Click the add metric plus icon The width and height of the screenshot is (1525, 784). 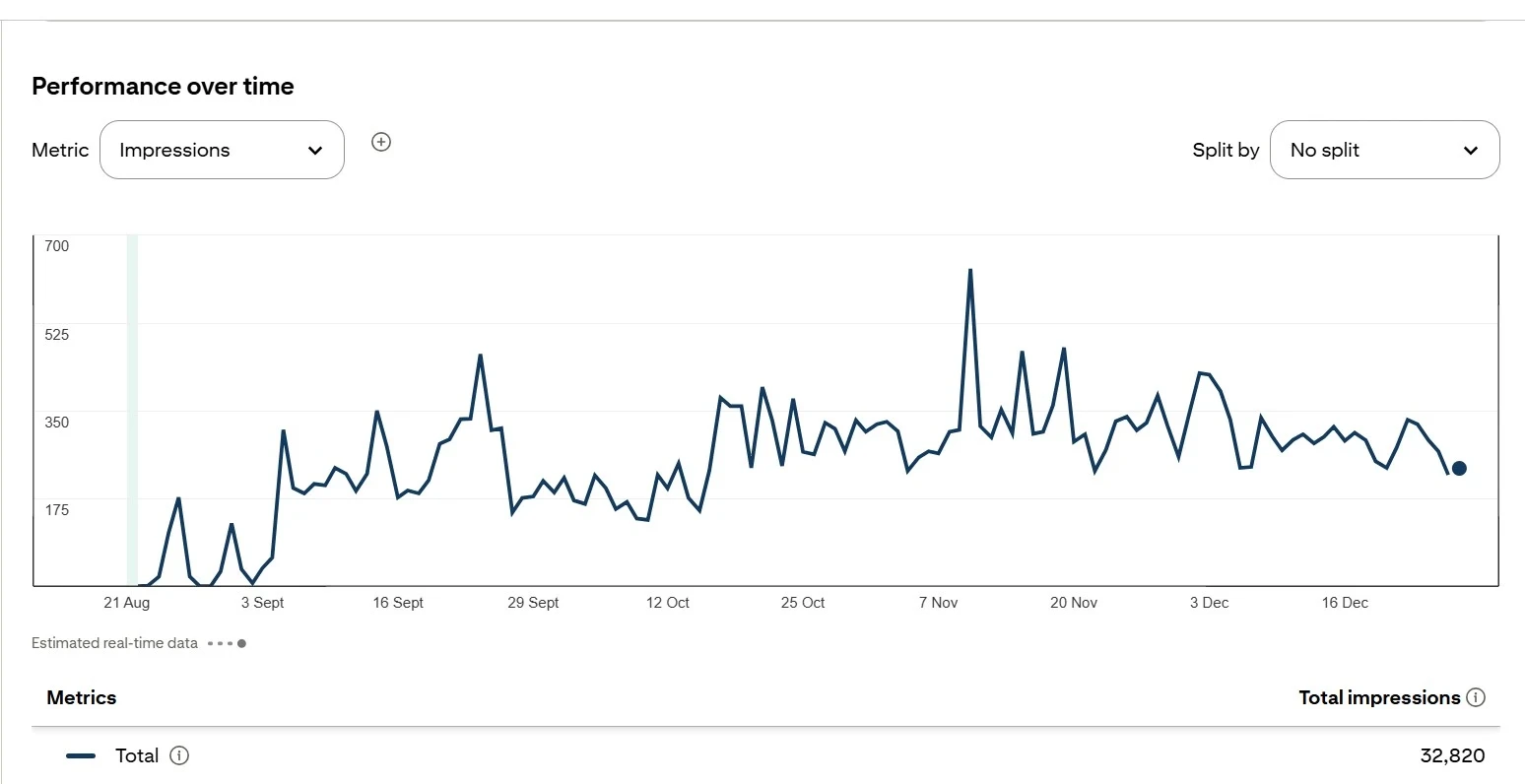click(x=381, y=142)
